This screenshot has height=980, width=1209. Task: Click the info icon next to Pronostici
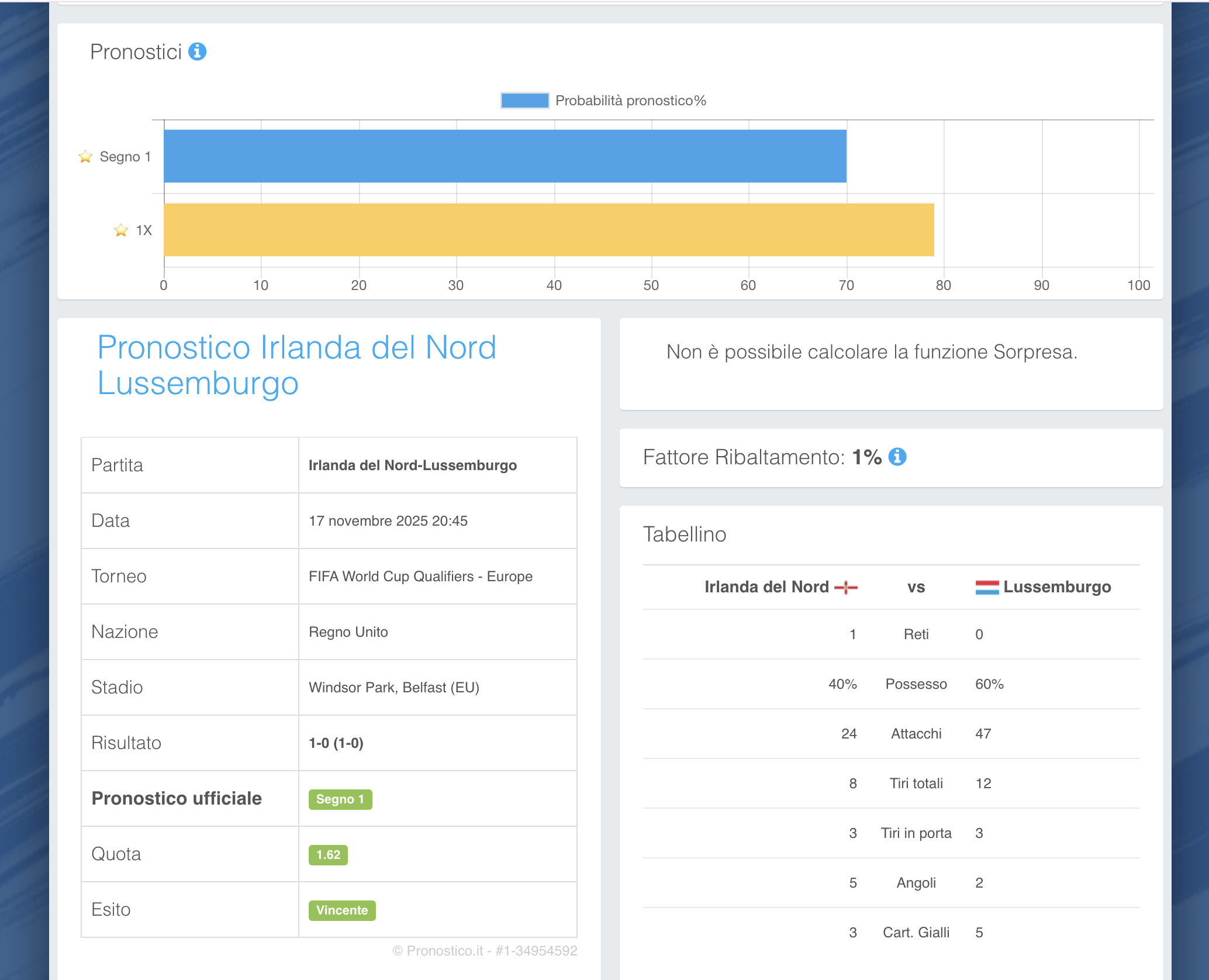(197, 52)
